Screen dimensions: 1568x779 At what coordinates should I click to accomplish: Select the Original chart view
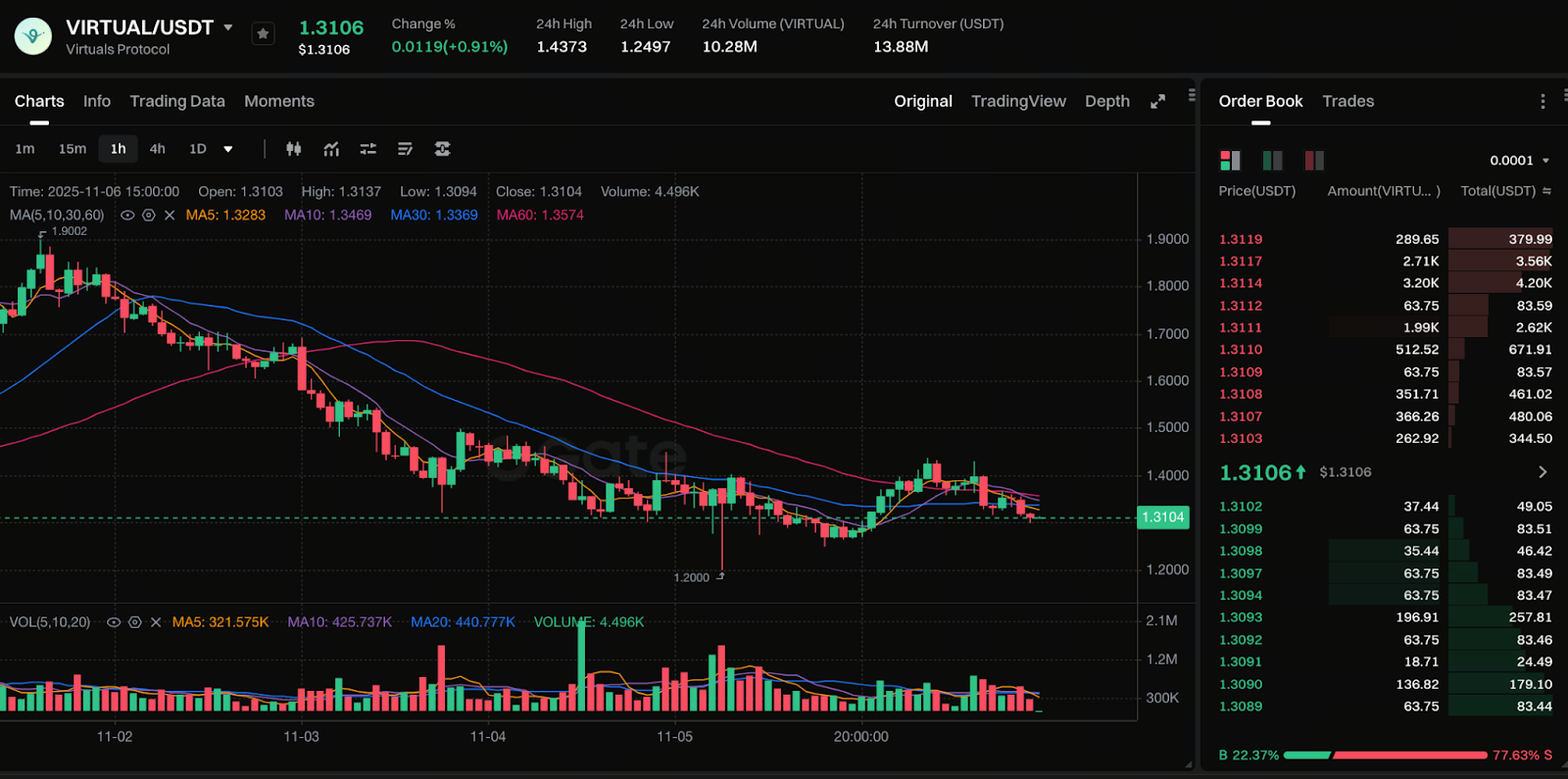(923, 101)
